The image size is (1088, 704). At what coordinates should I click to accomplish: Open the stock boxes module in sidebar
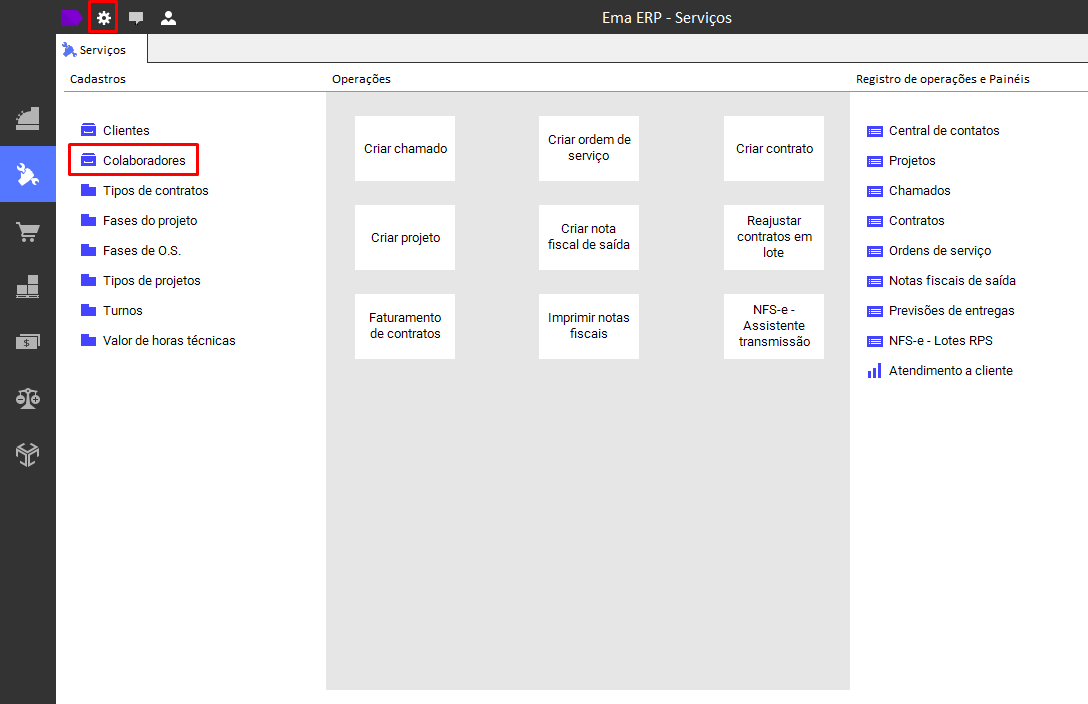click(28, 286)
